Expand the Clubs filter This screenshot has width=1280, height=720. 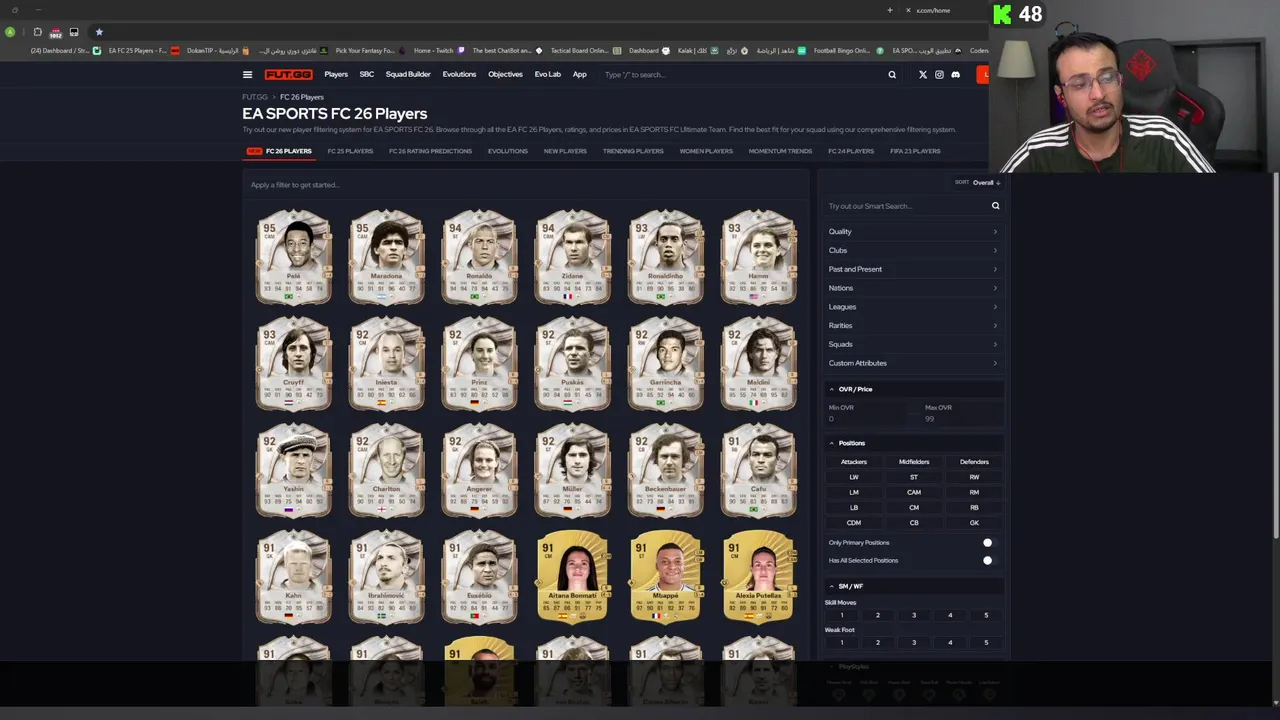[x=913, y=250]
